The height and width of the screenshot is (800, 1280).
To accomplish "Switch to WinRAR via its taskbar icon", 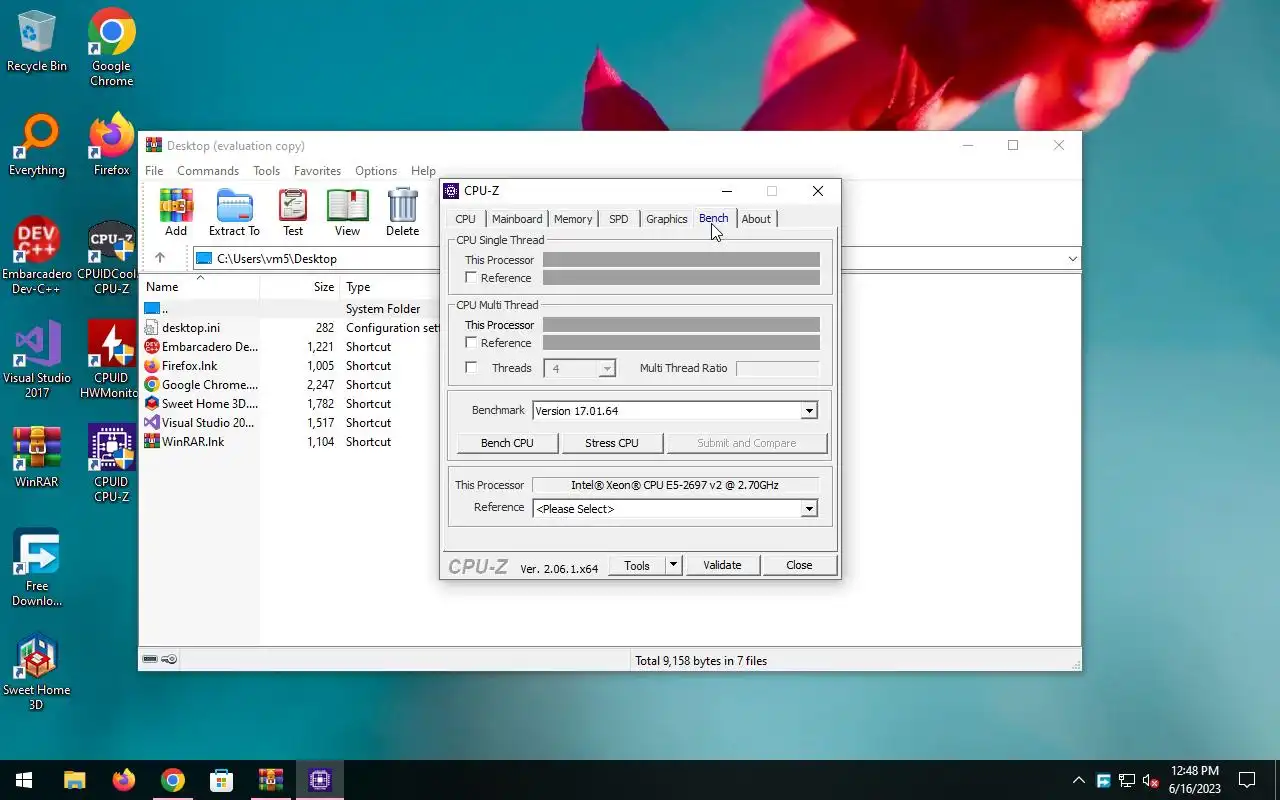I will pyautogui.click(x=271, y=780).
